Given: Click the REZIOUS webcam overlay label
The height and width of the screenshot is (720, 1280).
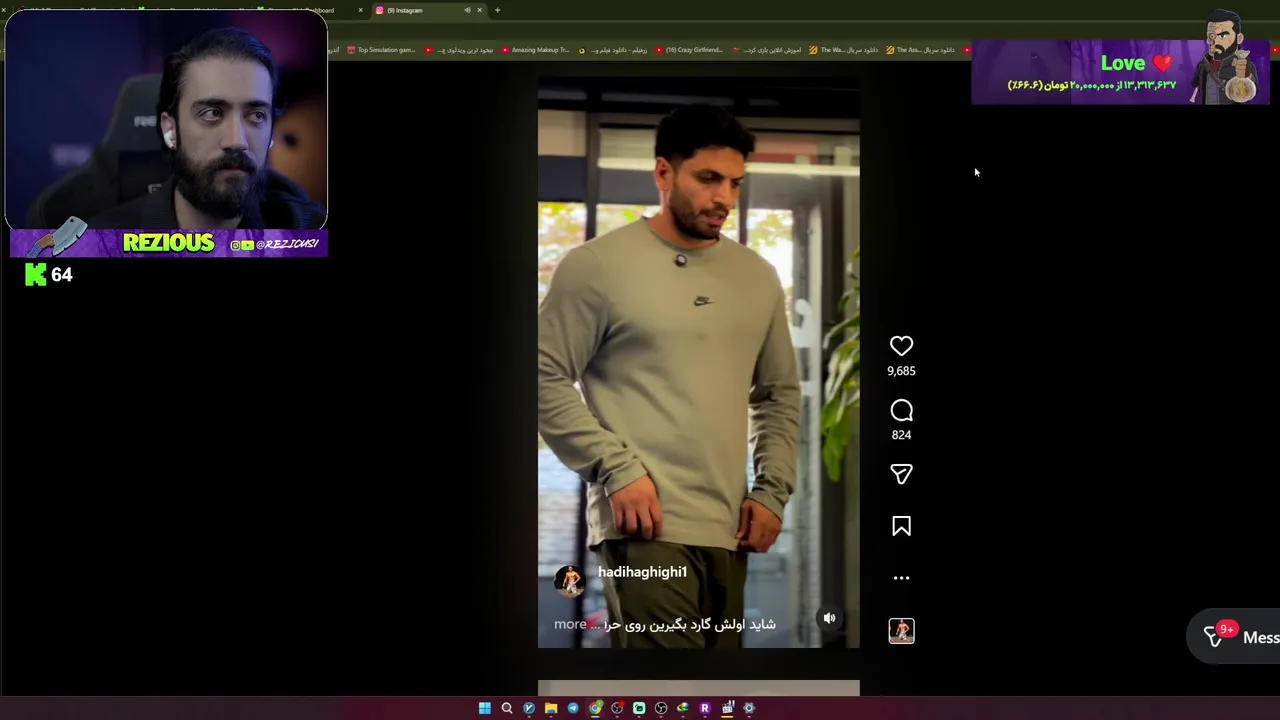Looking at the screenshot, I should coord(168,243).
